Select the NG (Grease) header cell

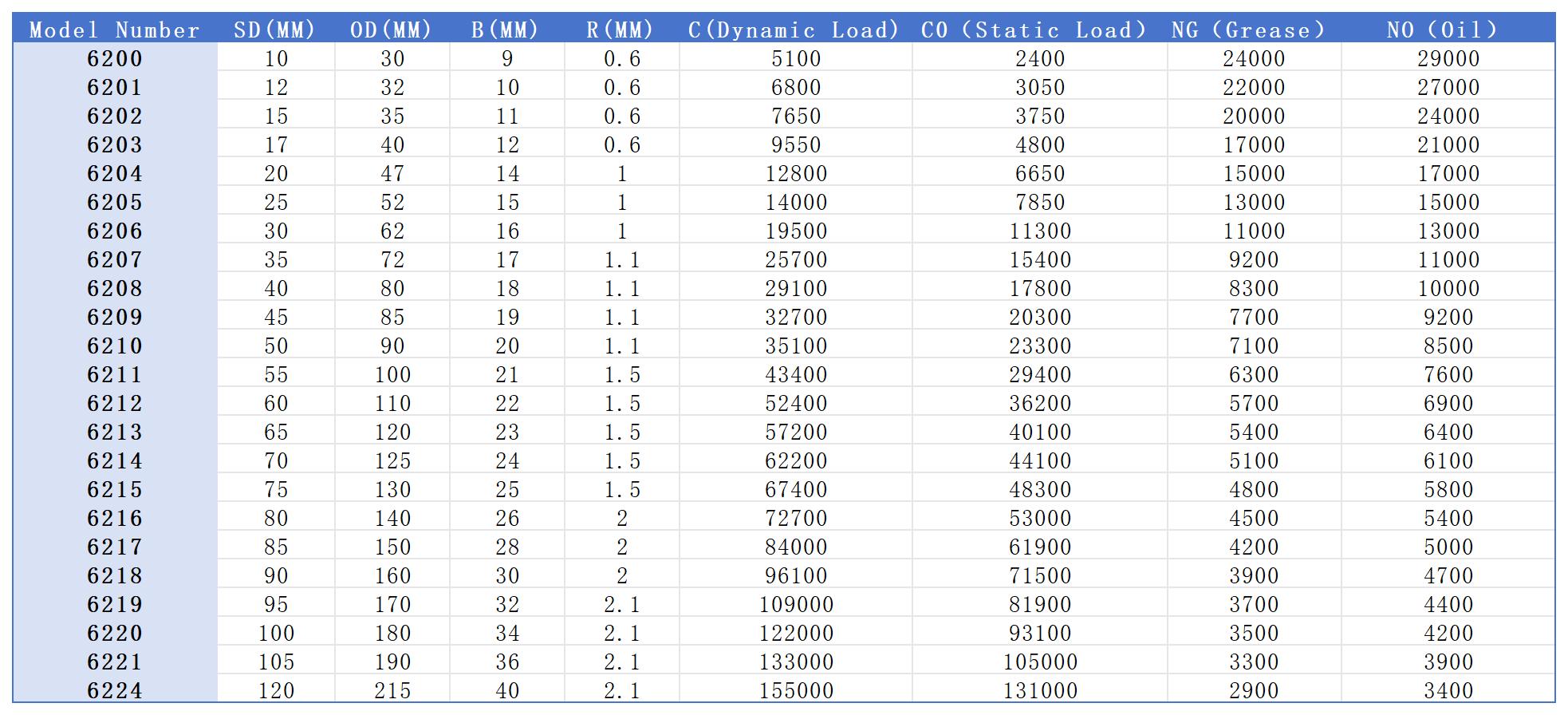click(x=1249, y=30)
